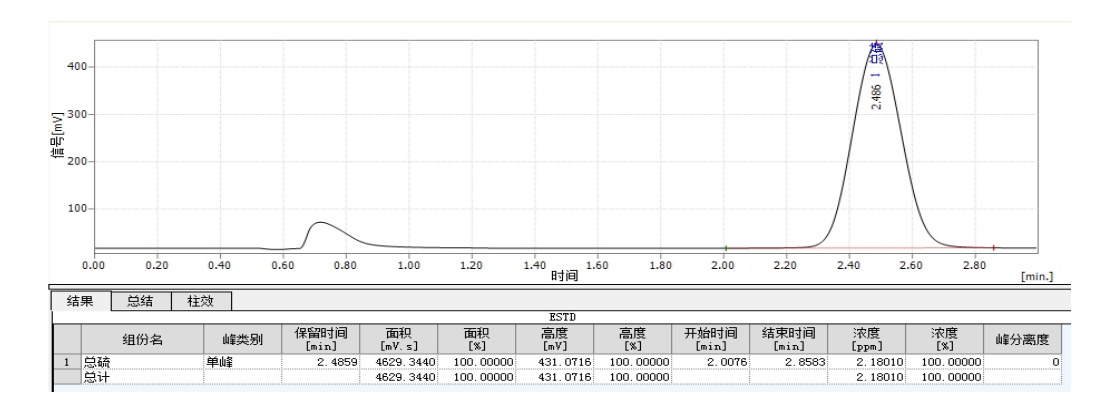Click the 浓度 [ppm] column header
This screenshot has height=407, width=1107.
tap(866, 339)
